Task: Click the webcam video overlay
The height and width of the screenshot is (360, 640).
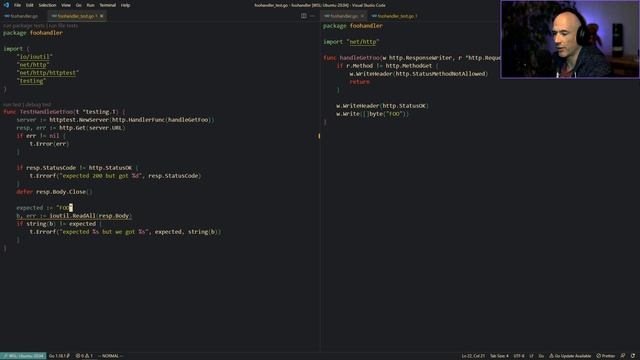Action: (570, 39)
